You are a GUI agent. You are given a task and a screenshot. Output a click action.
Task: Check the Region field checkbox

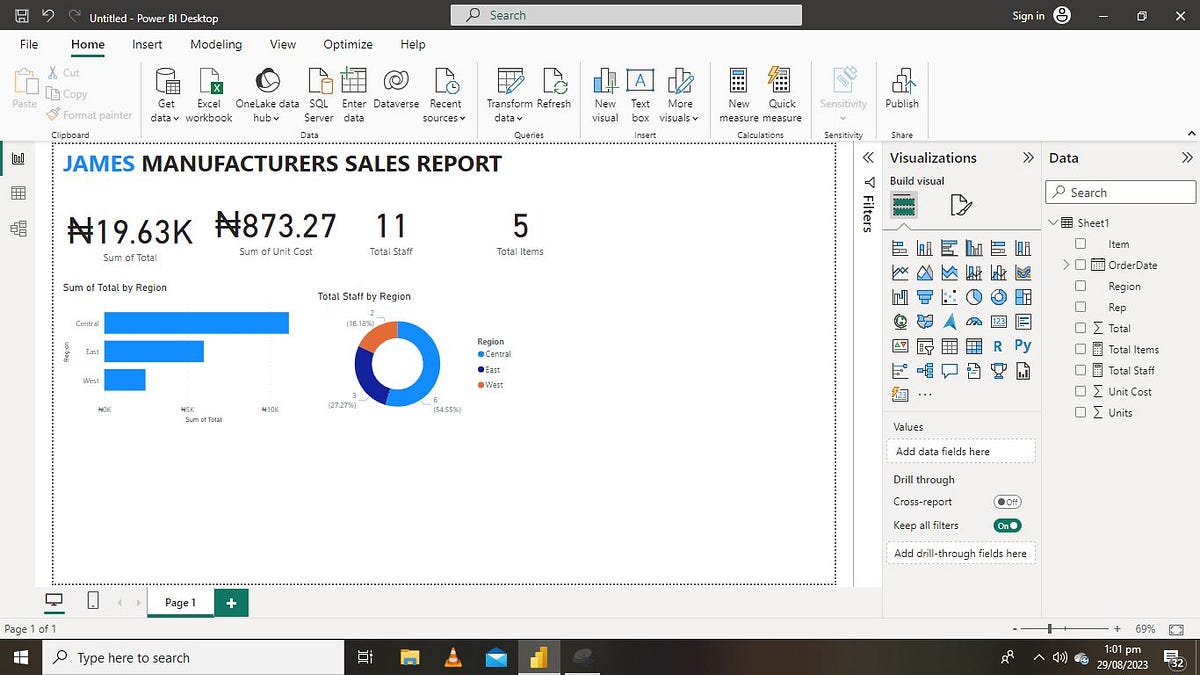(x=1079, y=286)
